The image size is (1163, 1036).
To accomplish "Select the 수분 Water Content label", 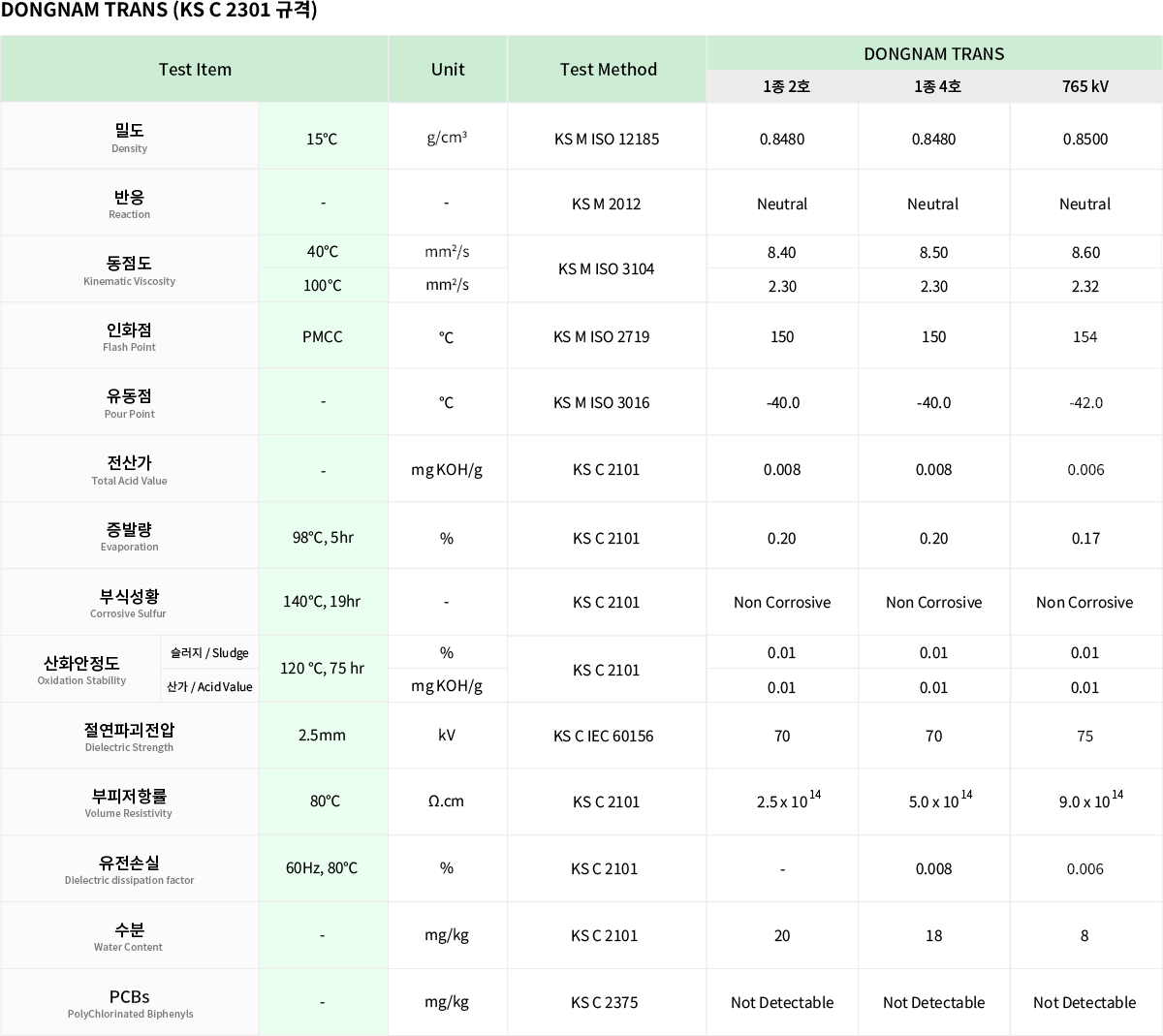I will (129, 936).
